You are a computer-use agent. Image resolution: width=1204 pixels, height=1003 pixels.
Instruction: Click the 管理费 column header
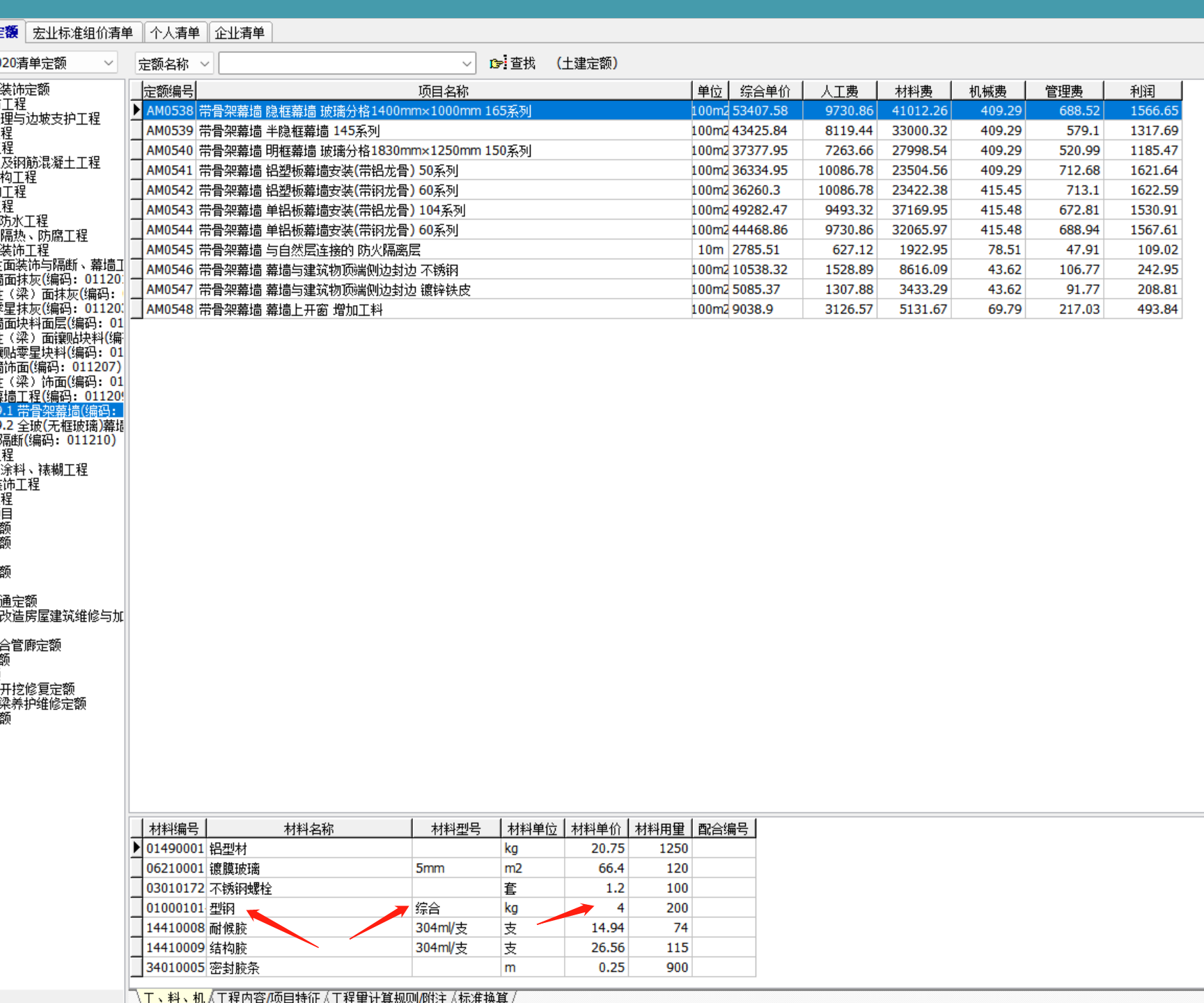point(1064,91)
